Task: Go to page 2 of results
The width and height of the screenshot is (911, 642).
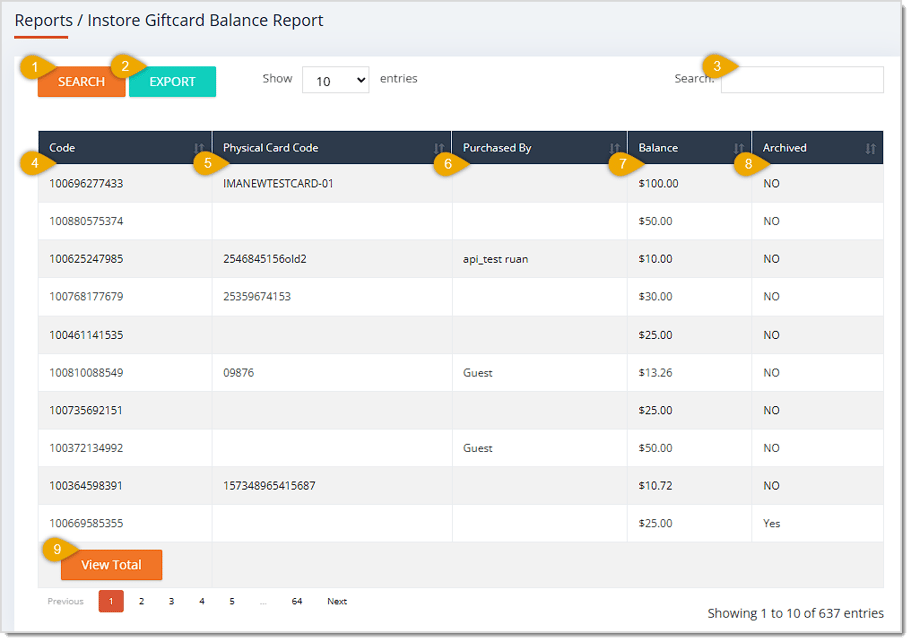Action: click(141, 601)
